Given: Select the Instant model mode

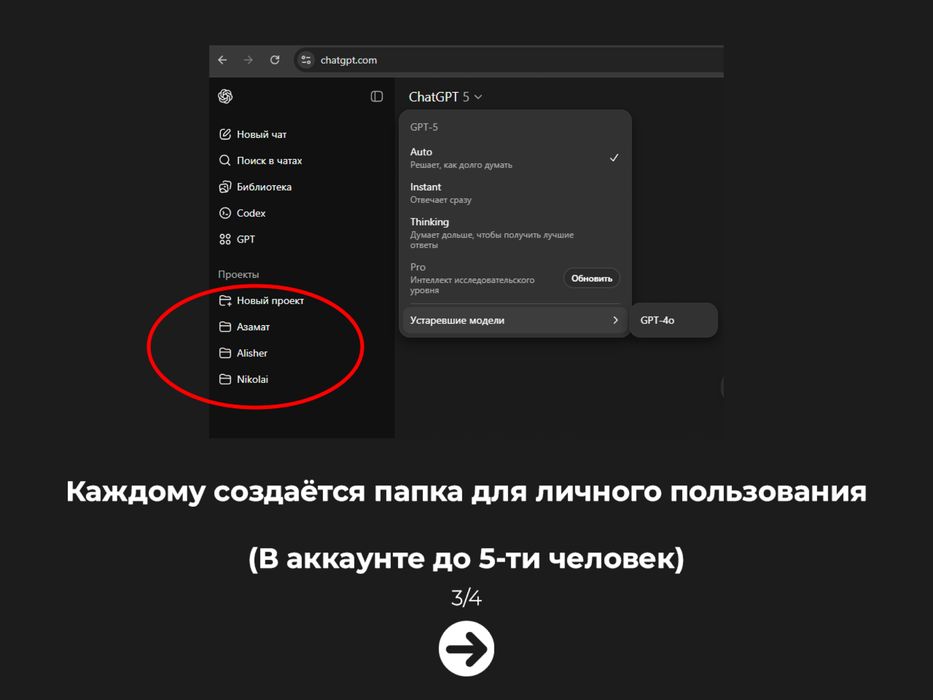Looking at the screenshot, I should (515, 193).
